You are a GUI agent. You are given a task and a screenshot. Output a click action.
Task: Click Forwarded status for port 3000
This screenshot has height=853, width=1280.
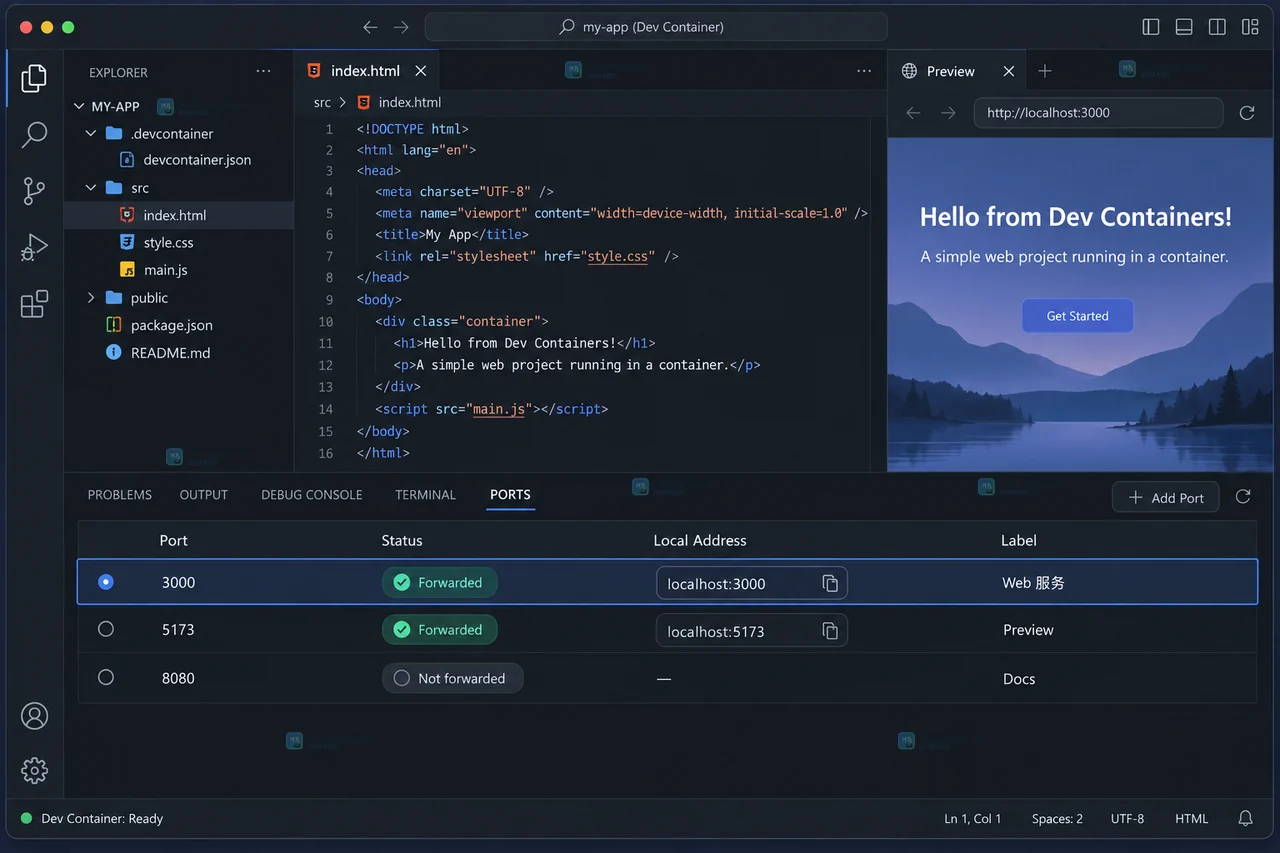(x=440, y=583)
